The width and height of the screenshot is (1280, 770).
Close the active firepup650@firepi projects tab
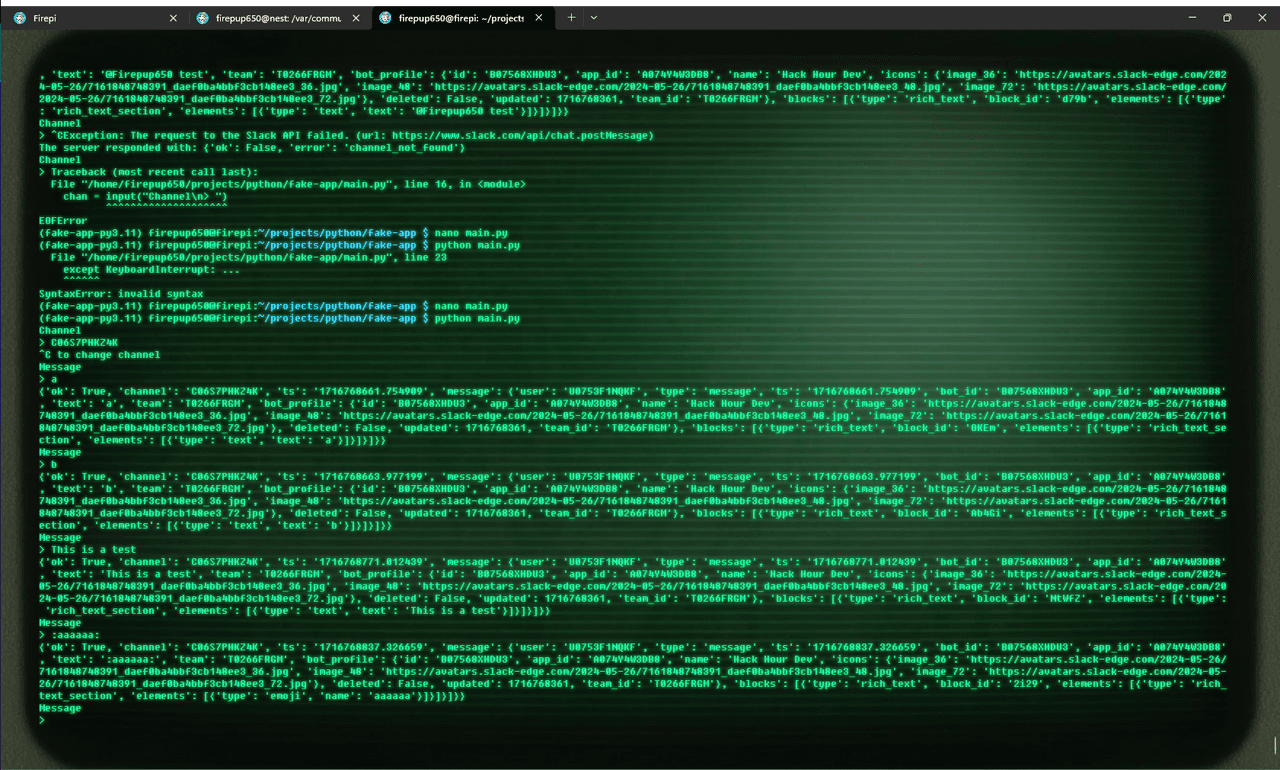(539, 18)
